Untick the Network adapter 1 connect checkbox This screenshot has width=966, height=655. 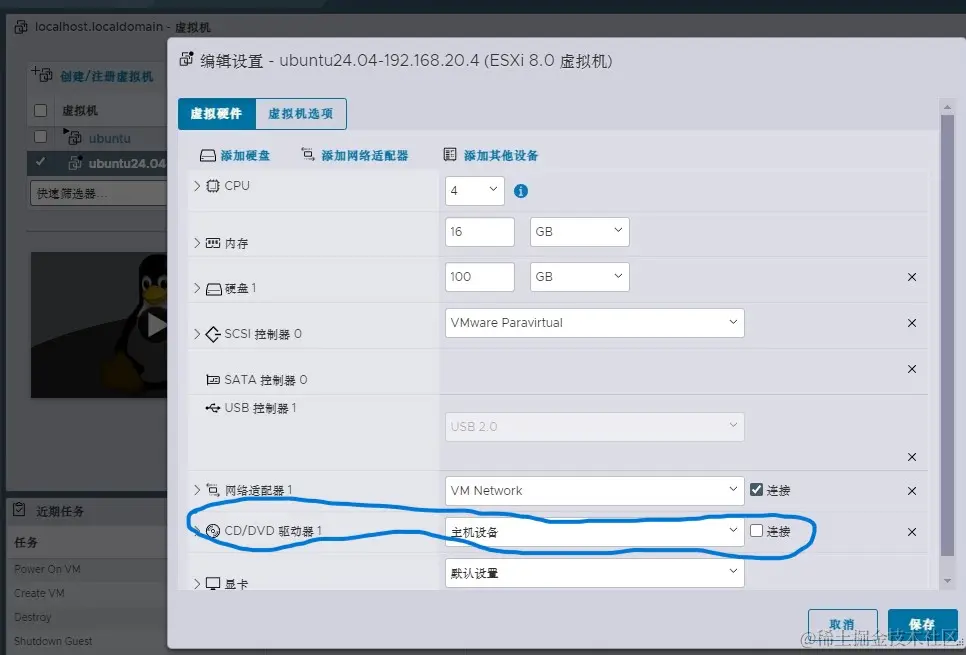tap(757, 489)
